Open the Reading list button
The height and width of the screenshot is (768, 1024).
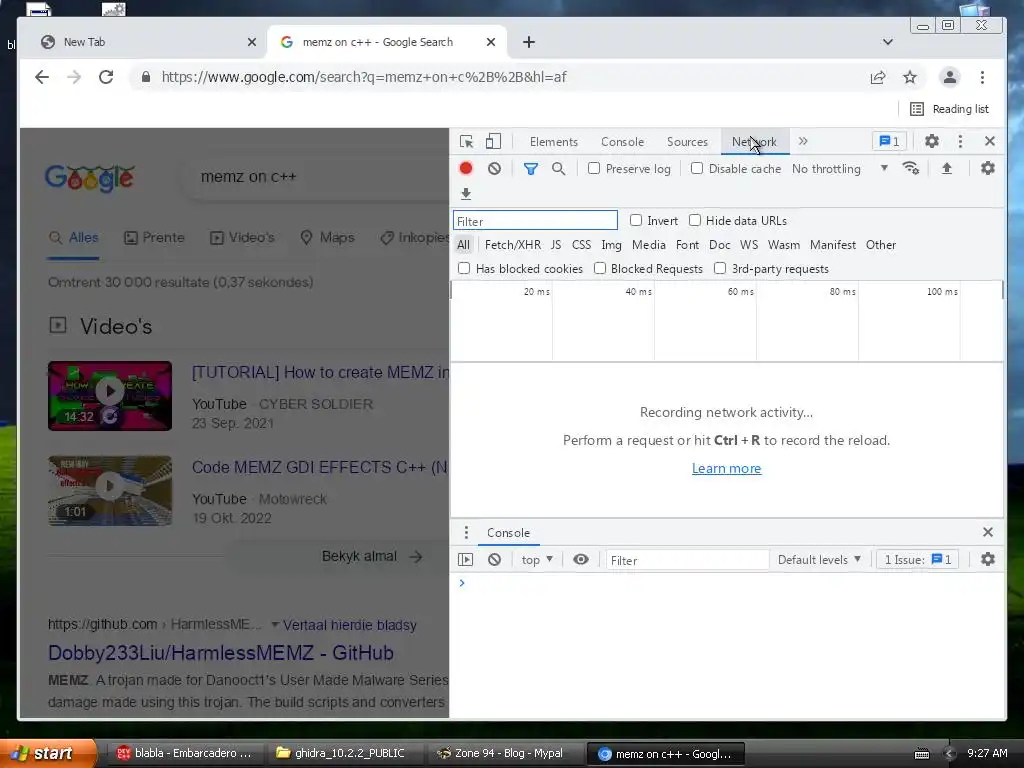tap(950, 109)
